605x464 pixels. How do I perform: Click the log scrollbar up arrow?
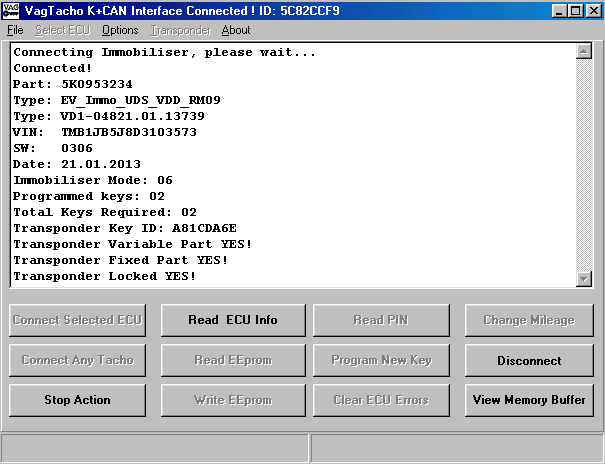tap(584, 51)
